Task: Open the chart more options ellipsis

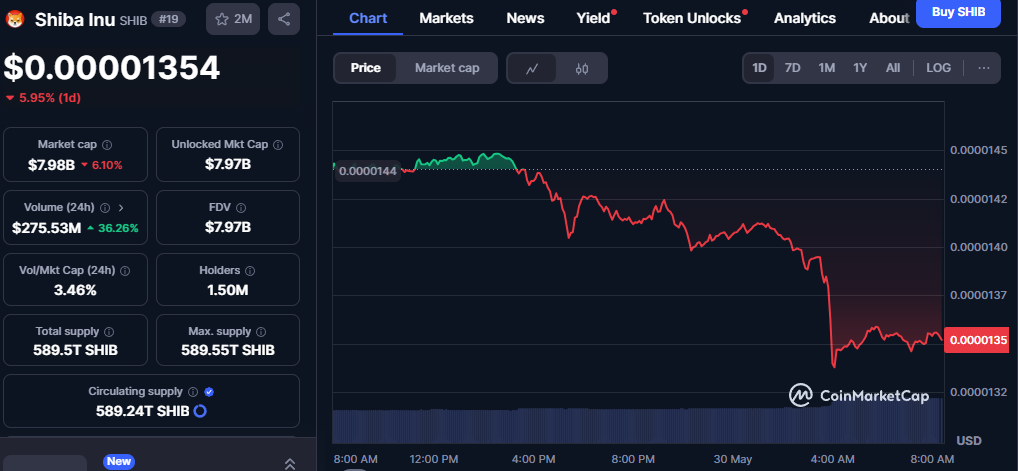Action: 984,68
